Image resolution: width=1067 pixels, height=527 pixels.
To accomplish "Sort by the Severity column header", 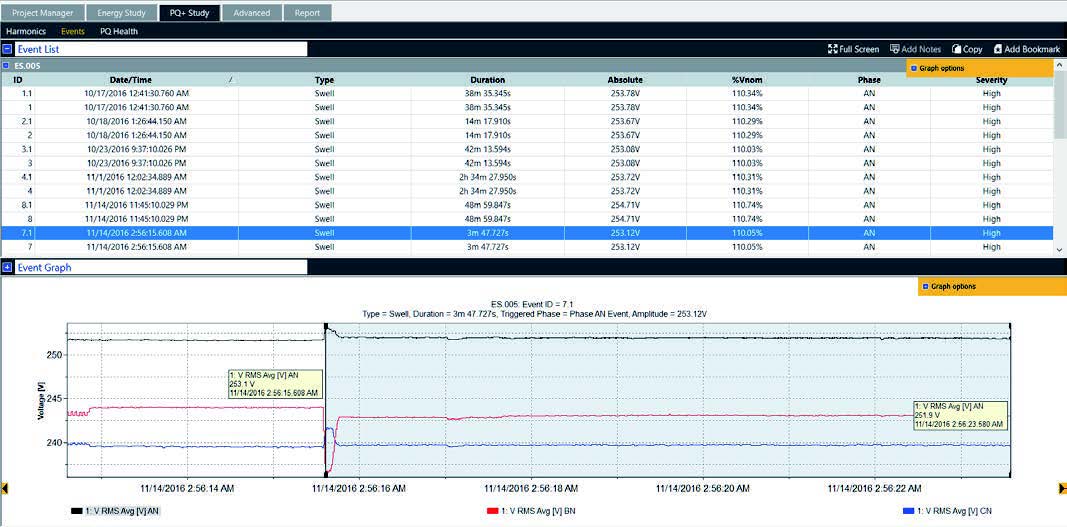I will click(991, 80).
